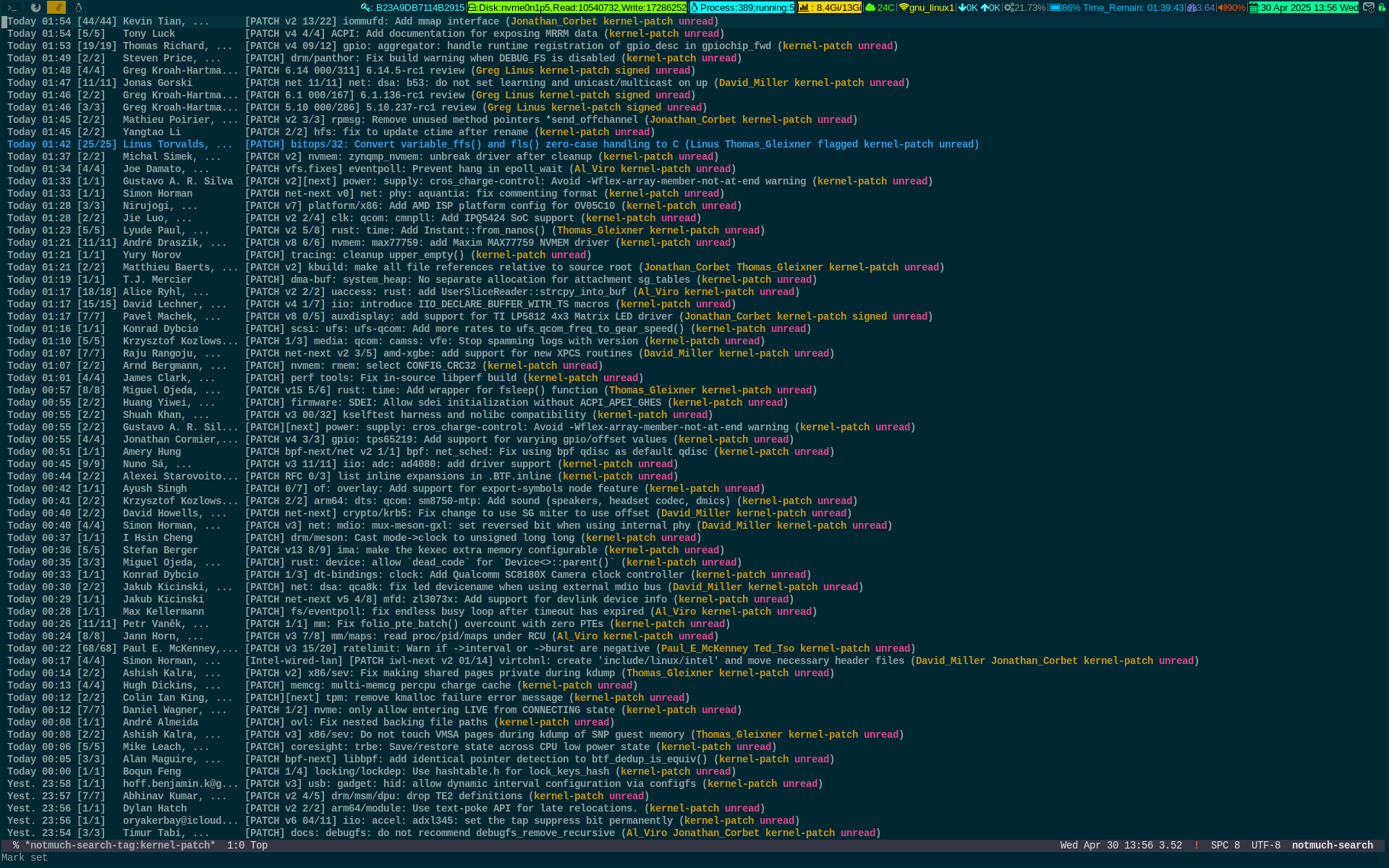1389x868 pixels.
Task: Click the cloud weather icon showing 24C
Action: point(870,7)
